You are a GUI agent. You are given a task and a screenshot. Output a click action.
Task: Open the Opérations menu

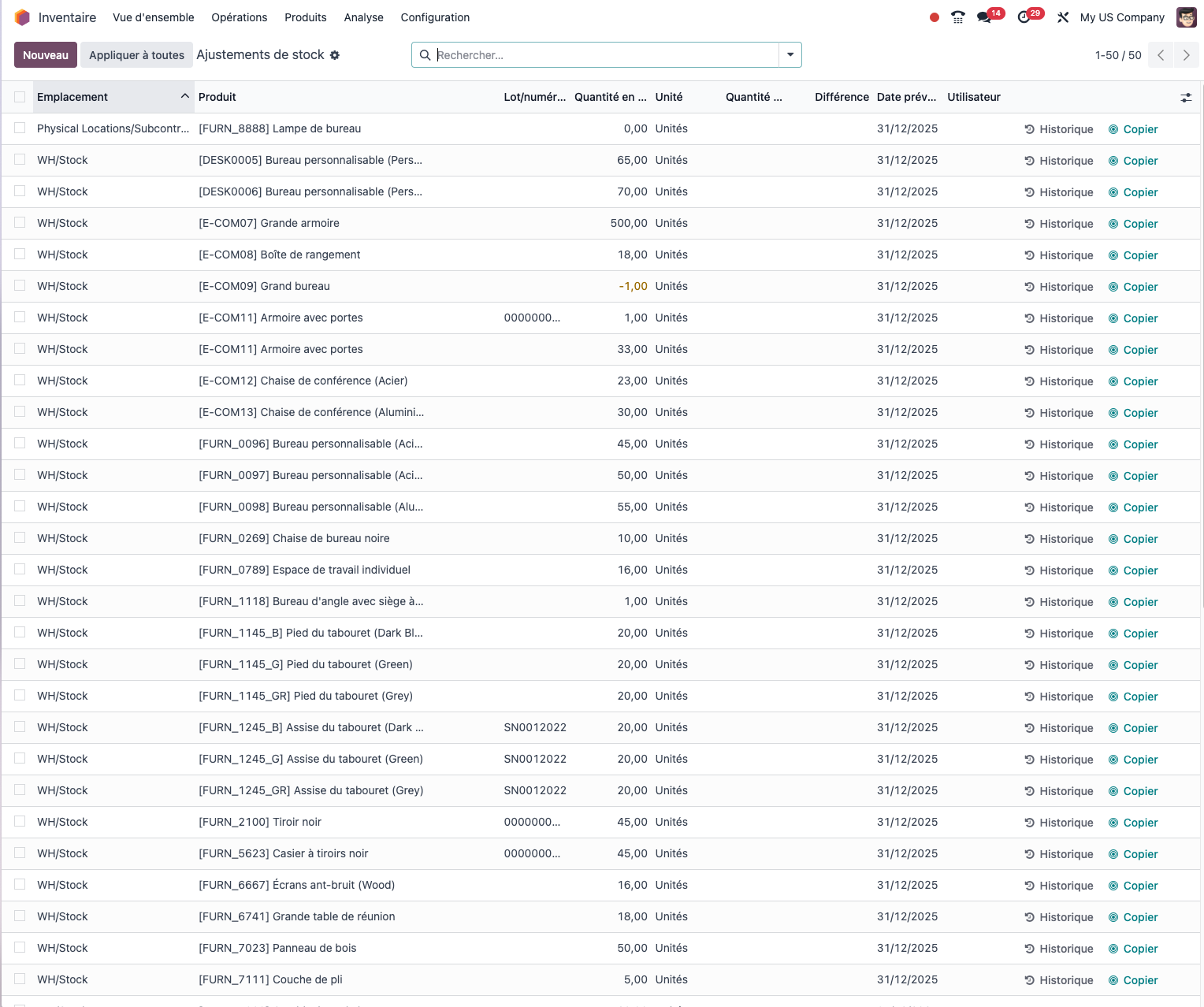point(240,17)
